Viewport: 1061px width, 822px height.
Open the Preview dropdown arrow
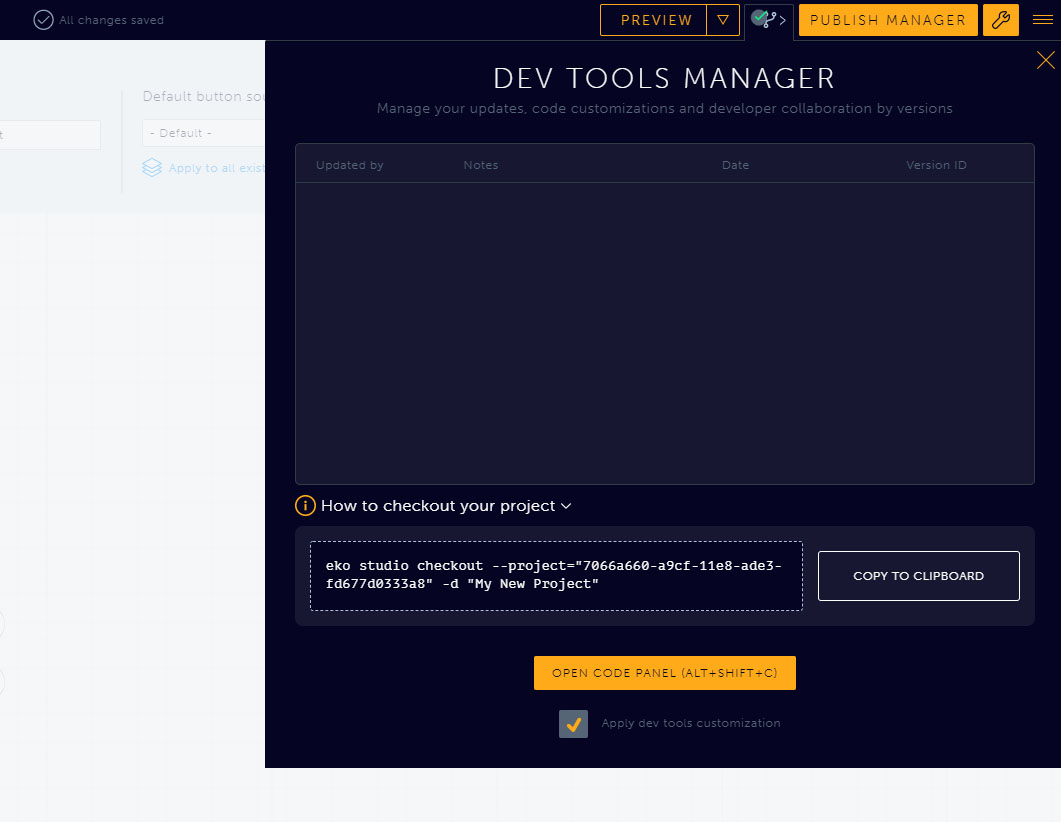pos(723,20)
